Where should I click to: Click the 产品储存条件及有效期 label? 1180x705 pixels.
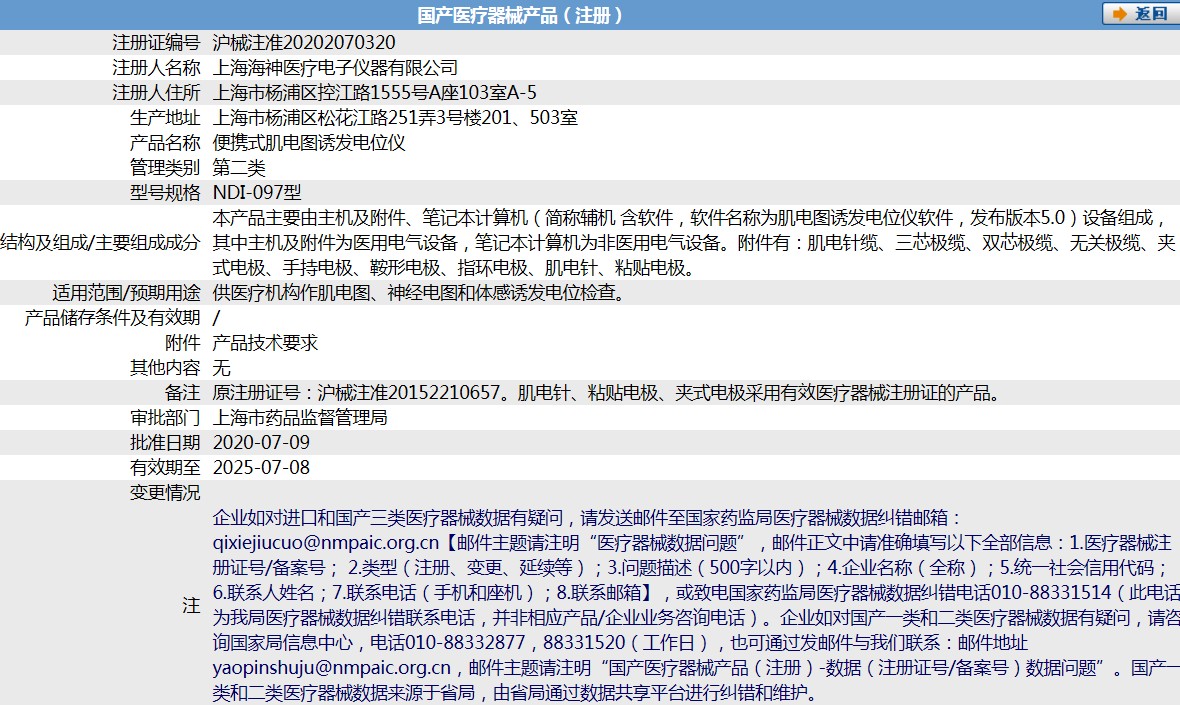[113, 317]
